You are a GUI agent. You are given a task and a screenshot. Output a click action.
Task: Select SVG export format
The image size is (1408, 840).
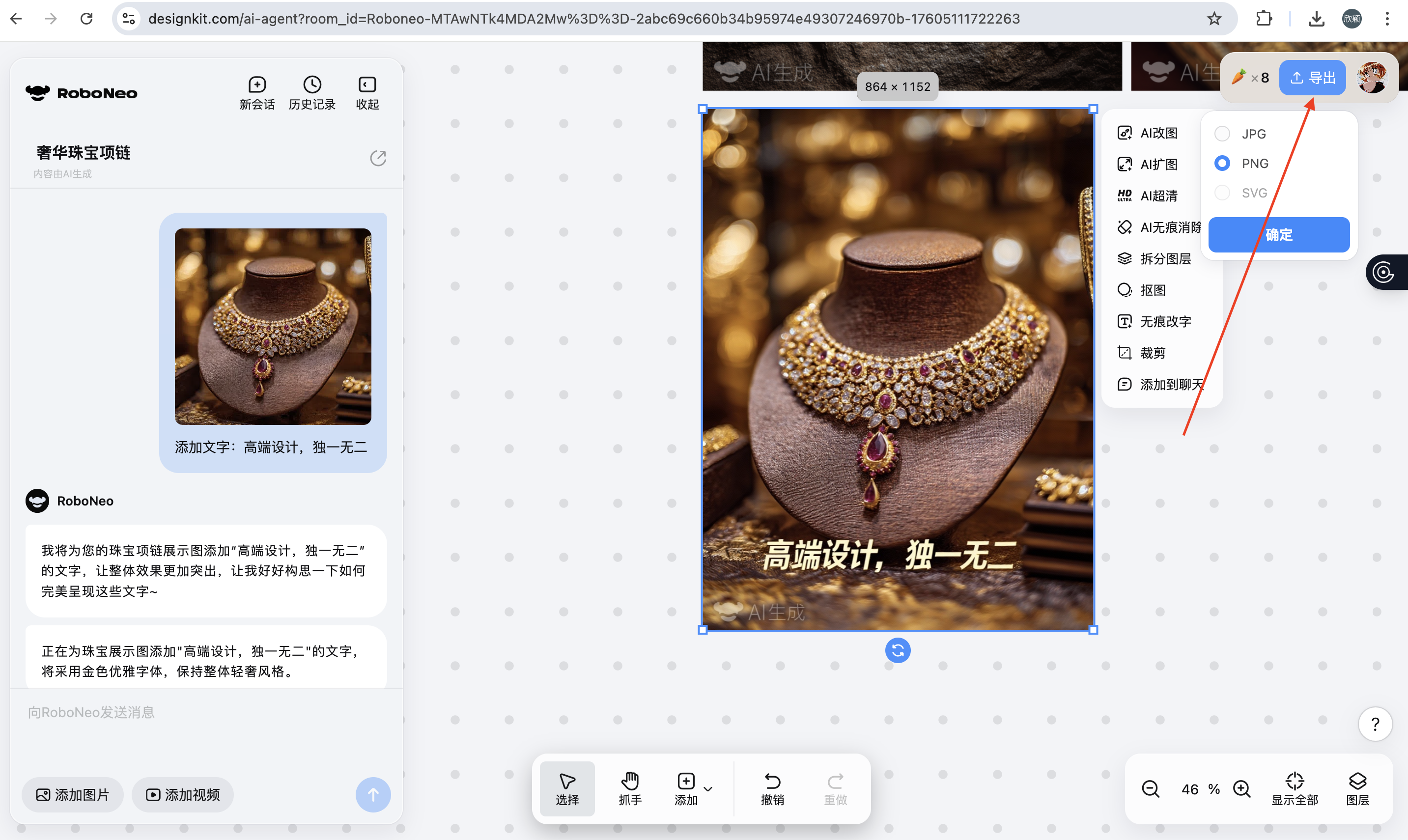pos(1222,193)
